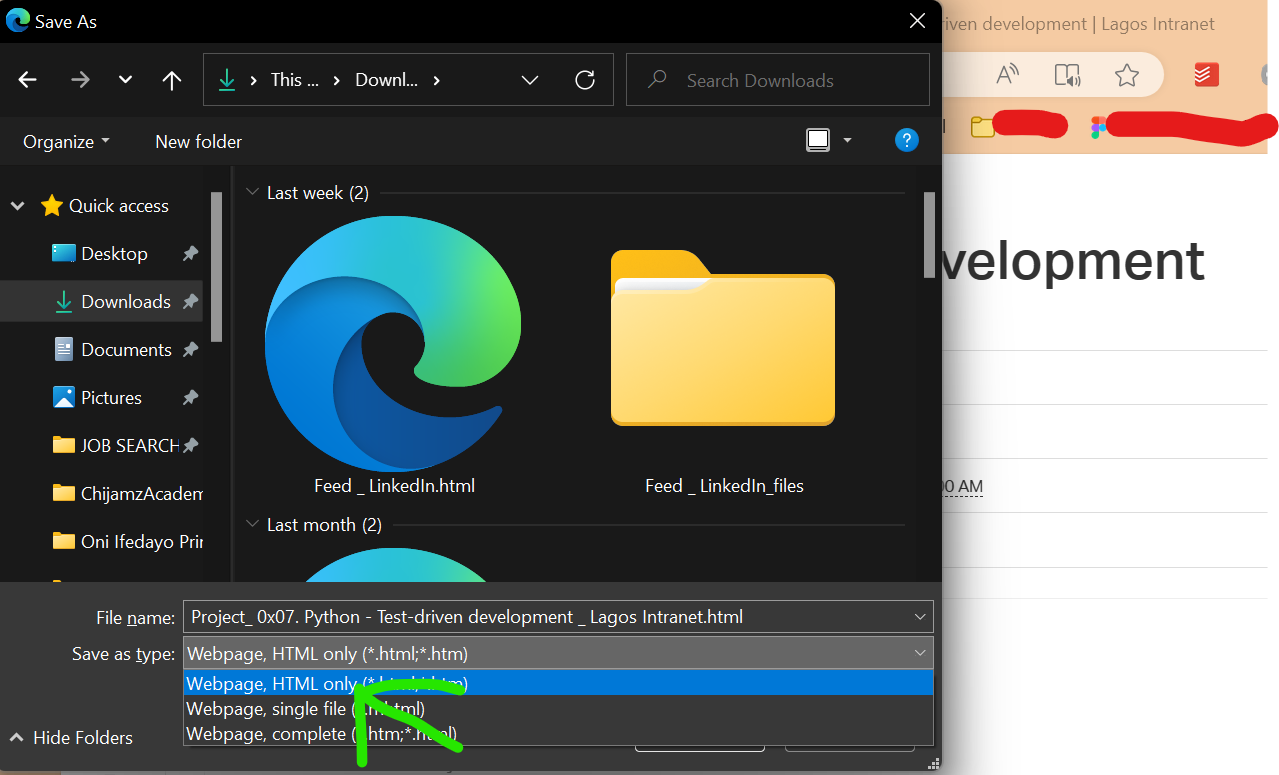Open the view options dropdown arrow
The image size is (1279, 775).
coord(848,141)
